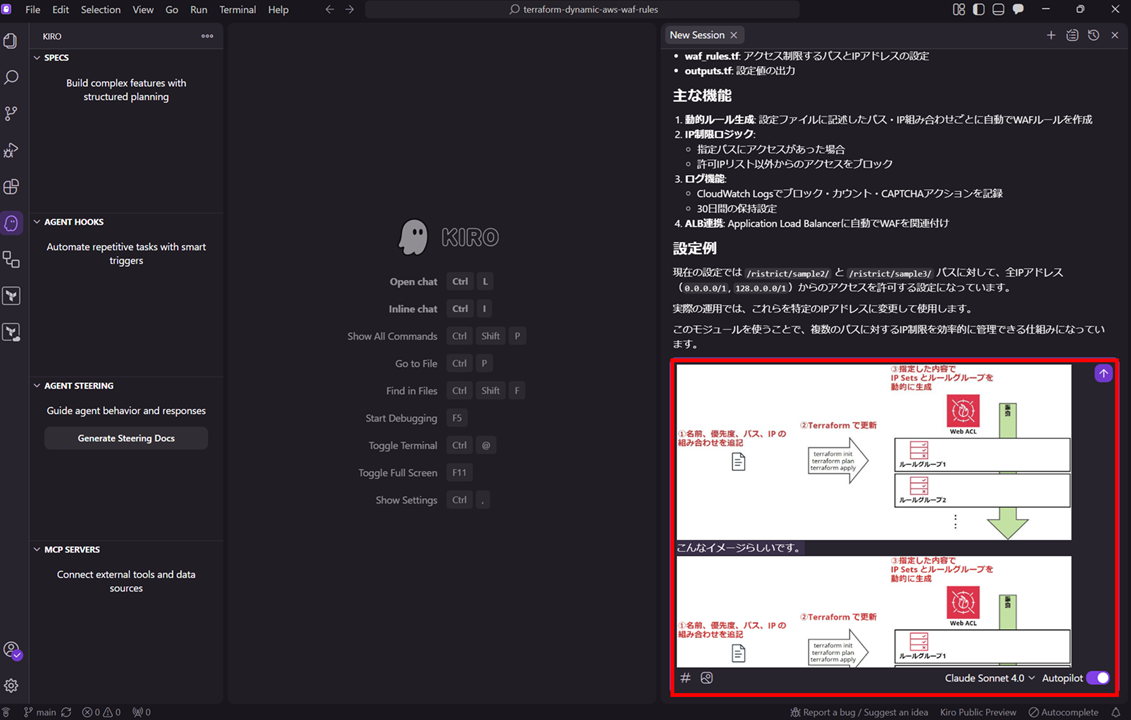Viewport: 1131px width, 720px height.
Task: Open the Manage gear icon
Action: (11, 685)
